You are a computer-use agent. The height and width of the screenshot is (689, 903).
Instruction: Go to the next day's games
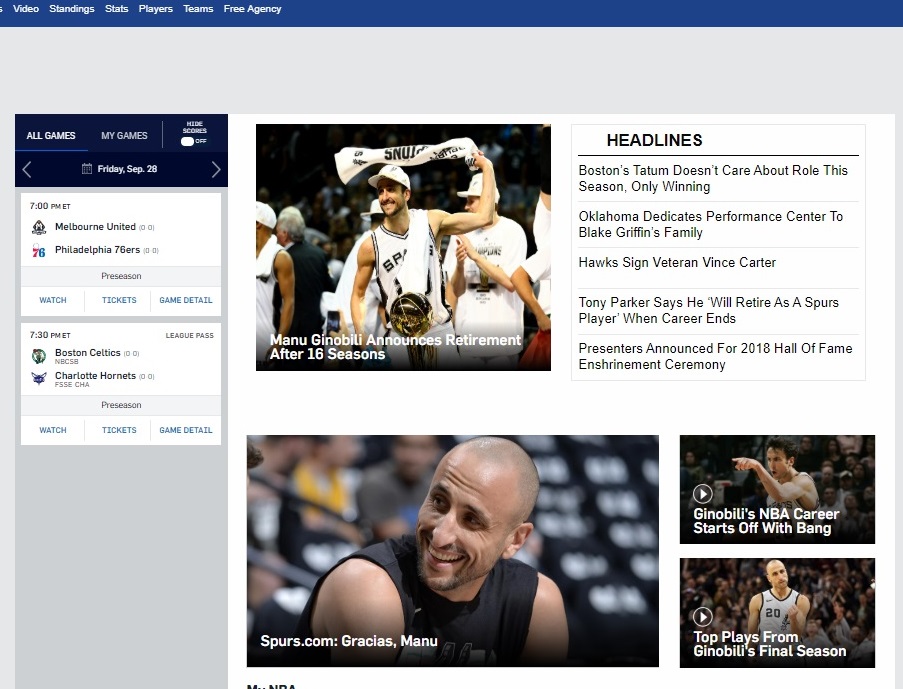215,169
